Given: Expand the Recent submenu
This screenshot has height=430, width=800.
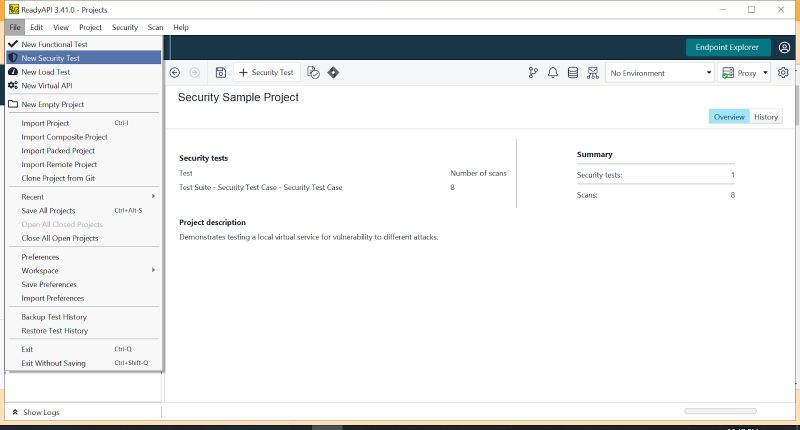Looking at the screenshot, I should click(x=83, y=196).
